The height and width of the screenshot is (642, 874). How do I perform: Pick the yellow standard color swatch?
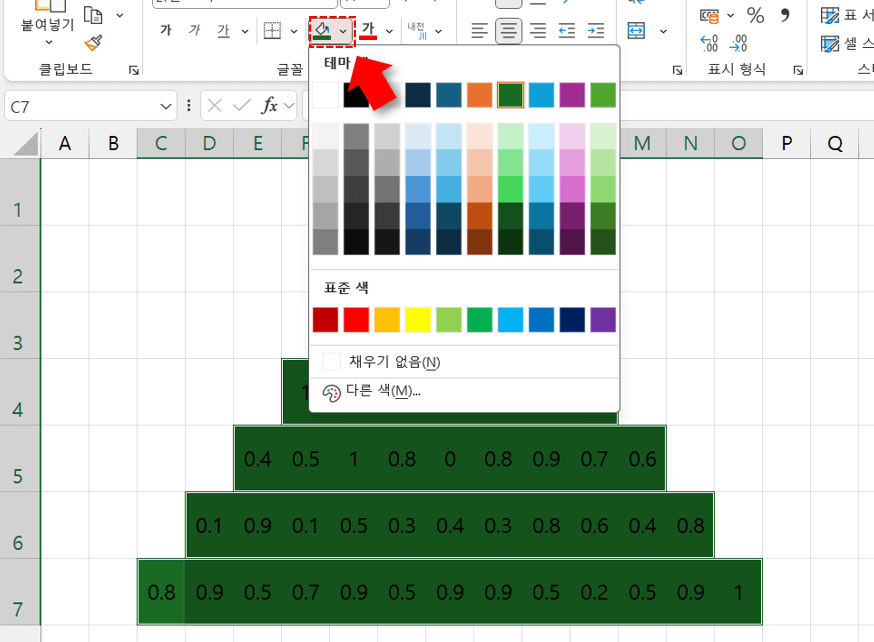click(x=418, y=320)
